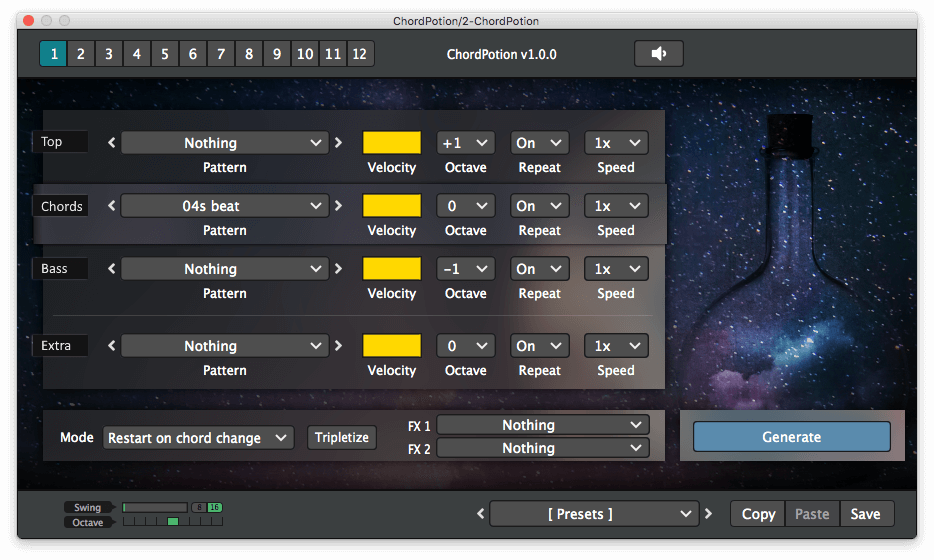The height and width of the screenshot is (560, 934).
Task: Open the Mode dropdown
Action: 198,438
